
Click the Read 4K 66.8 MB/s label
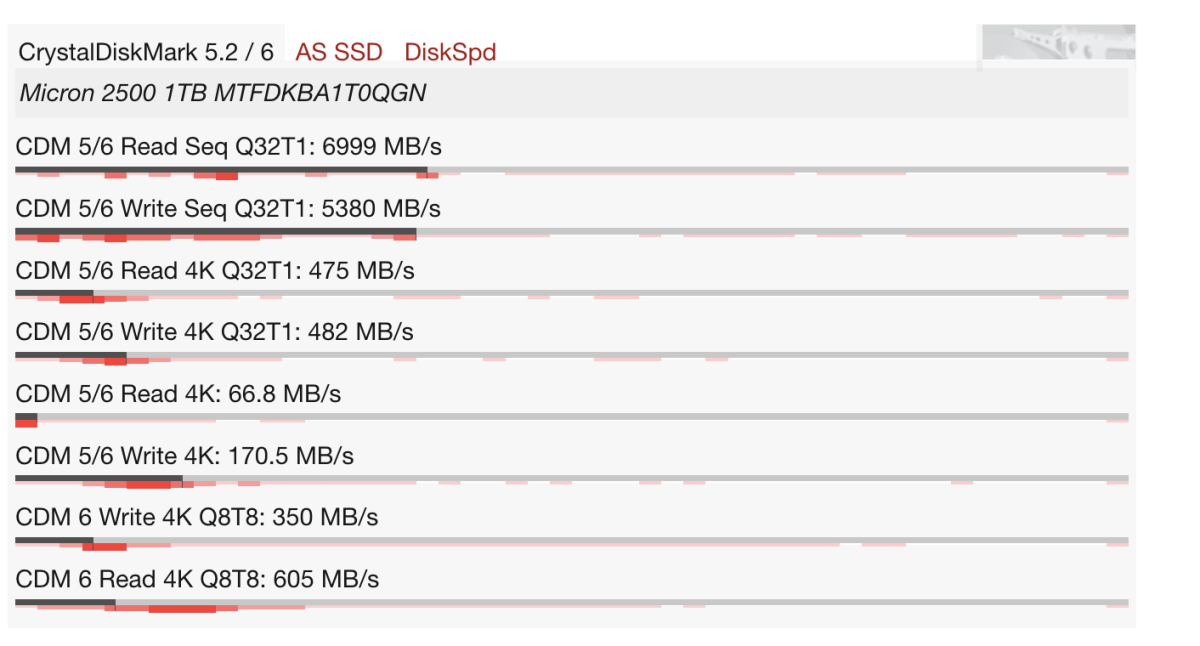click(179, 394)
